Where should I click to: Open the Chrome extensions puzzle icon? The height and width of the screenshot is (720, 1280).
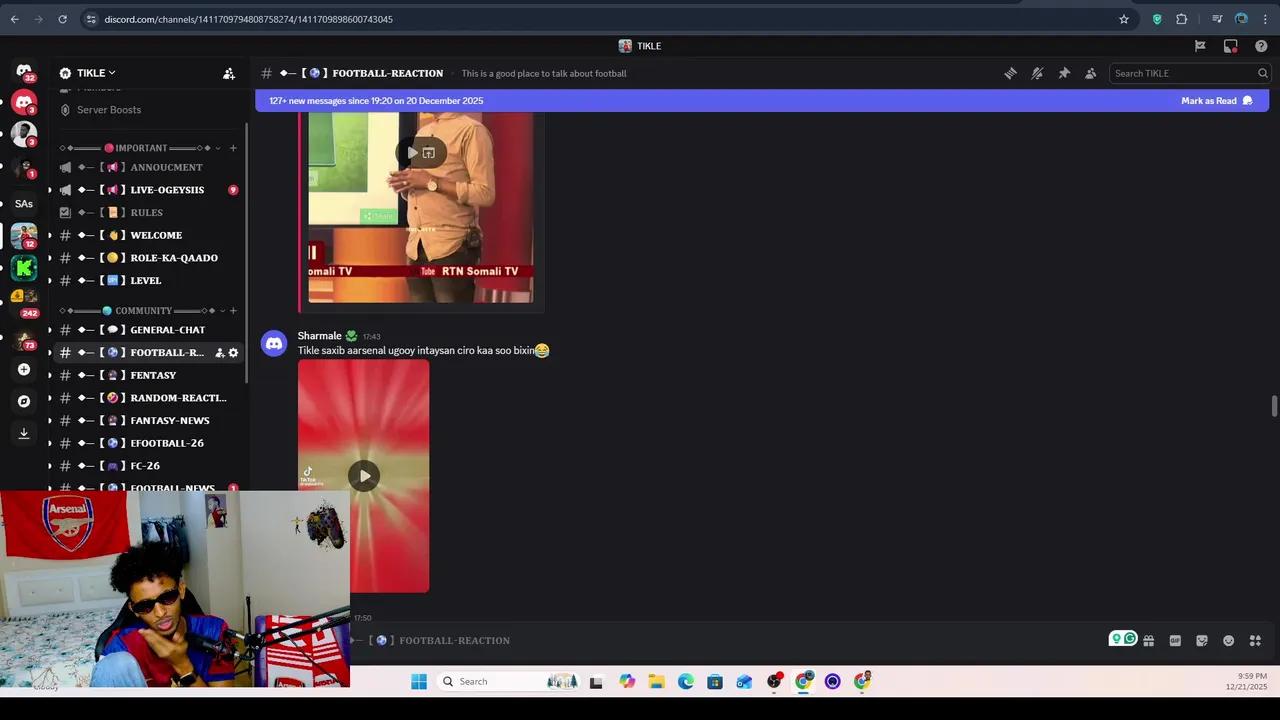(1182, 19)
